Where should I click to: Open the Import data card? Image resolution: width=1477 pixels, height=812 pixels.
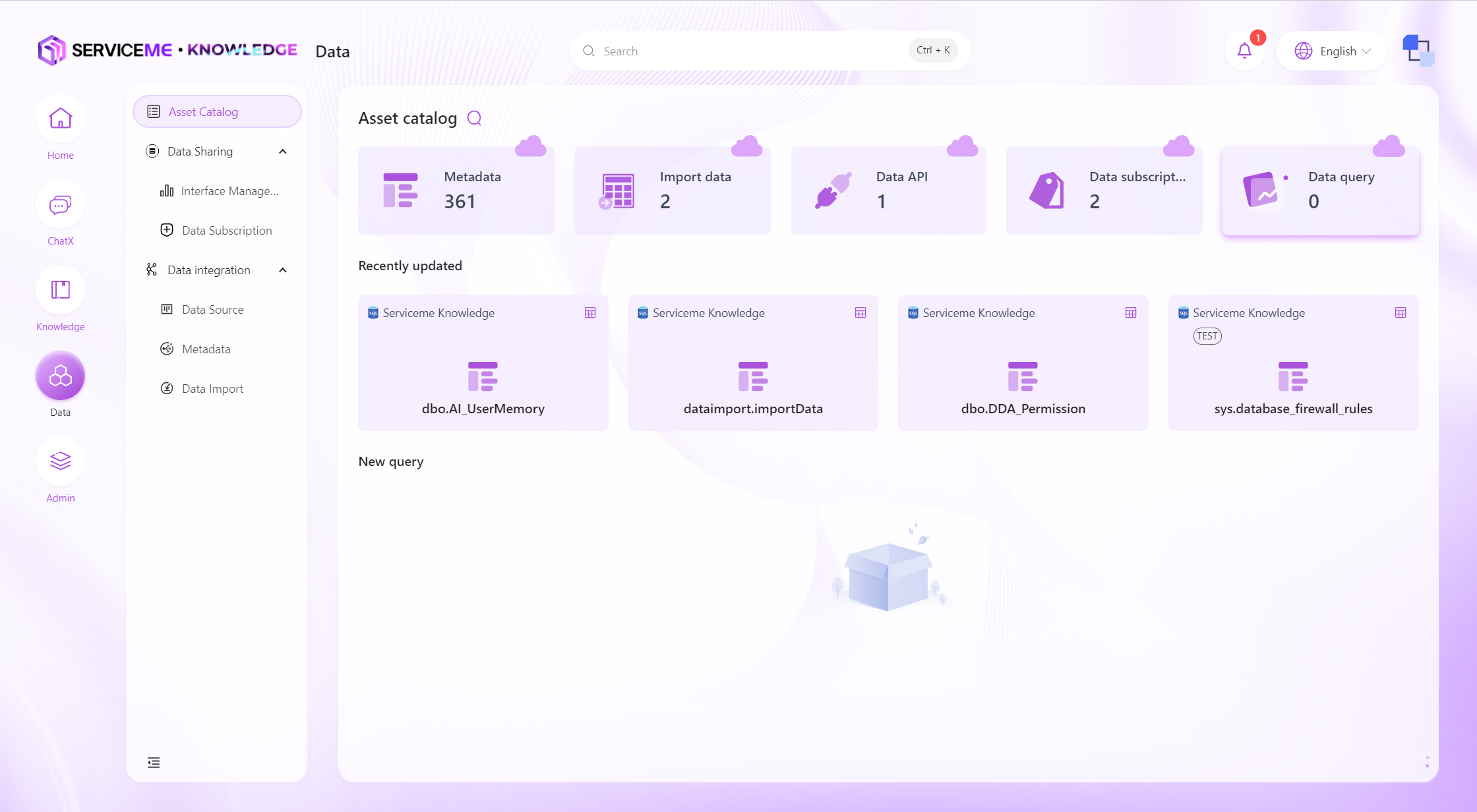tap(673, 190)
